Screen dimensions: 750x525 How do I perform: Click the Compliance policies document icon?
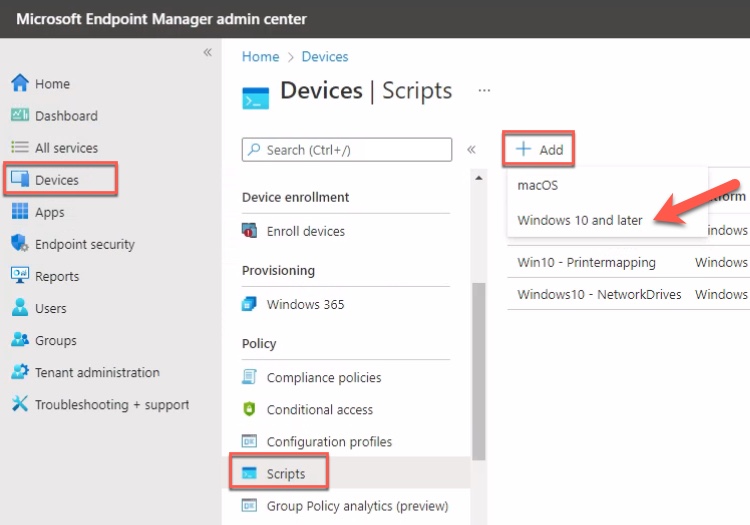pos(249,377)
